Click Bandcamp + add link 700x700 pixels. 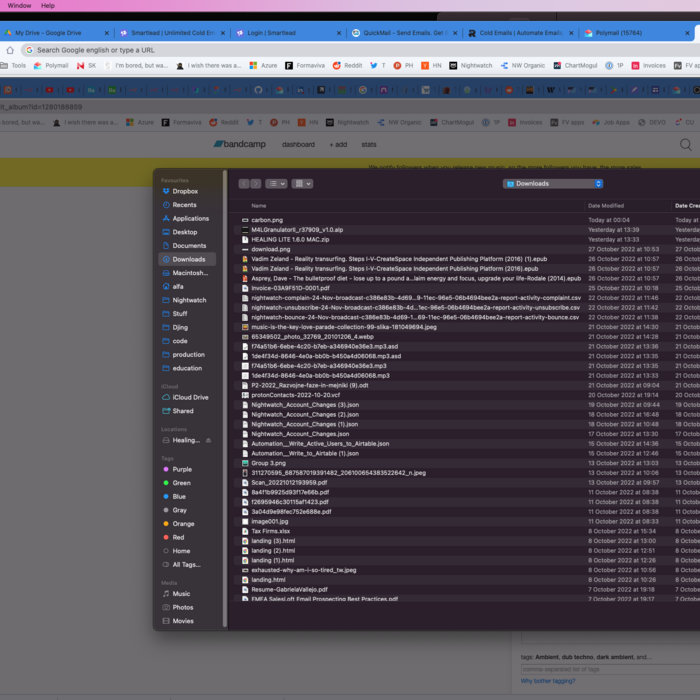pyautogui.click(x=338, y=145)
